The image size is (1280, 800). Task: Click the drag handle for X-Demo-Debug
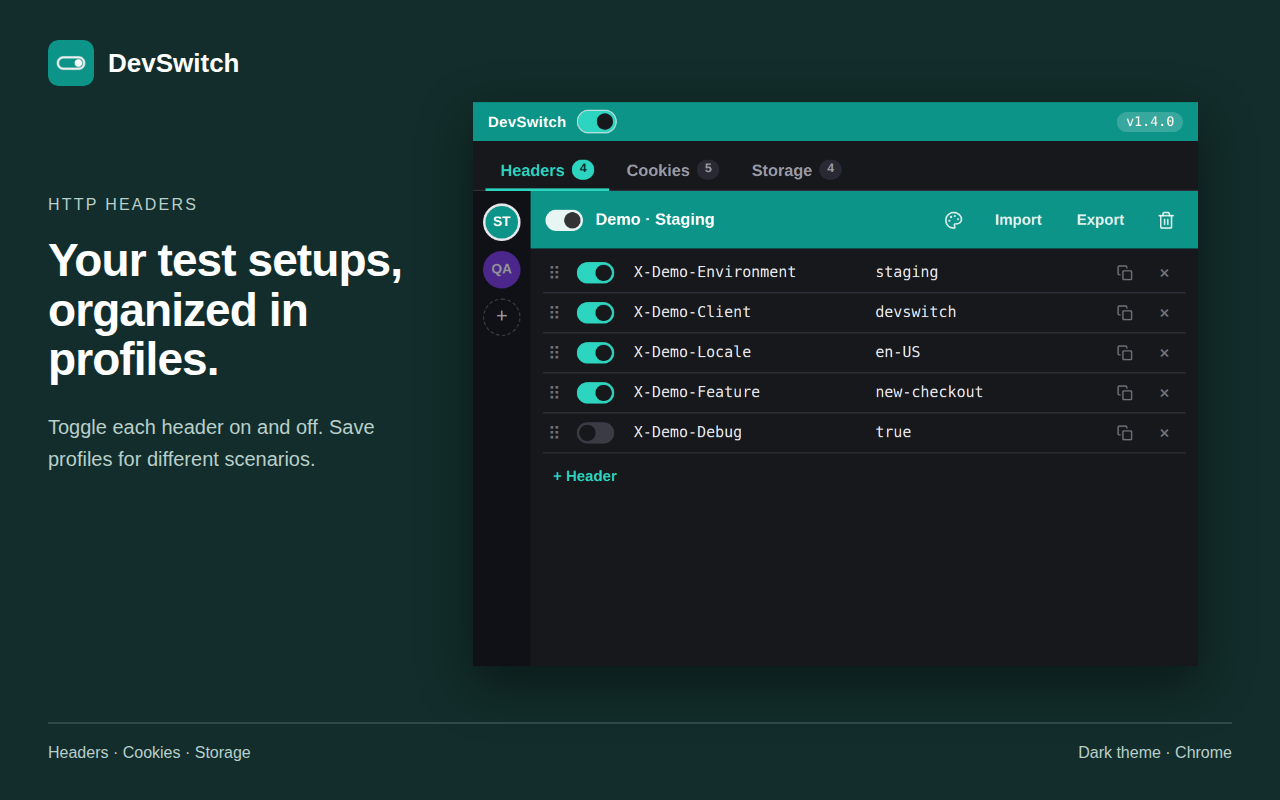click(554, 432)
